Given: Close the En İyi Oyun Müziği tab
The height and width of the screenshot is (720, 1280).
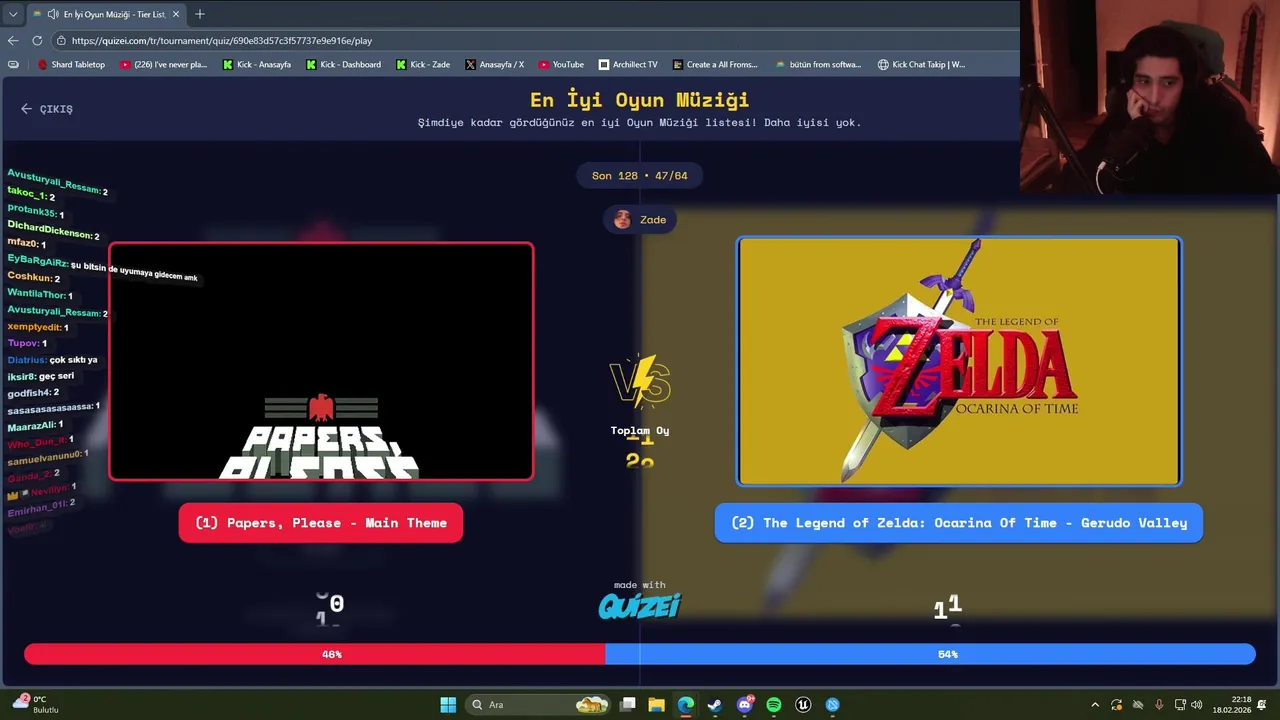Looking at the screenshot, I should tap(176, 14).
